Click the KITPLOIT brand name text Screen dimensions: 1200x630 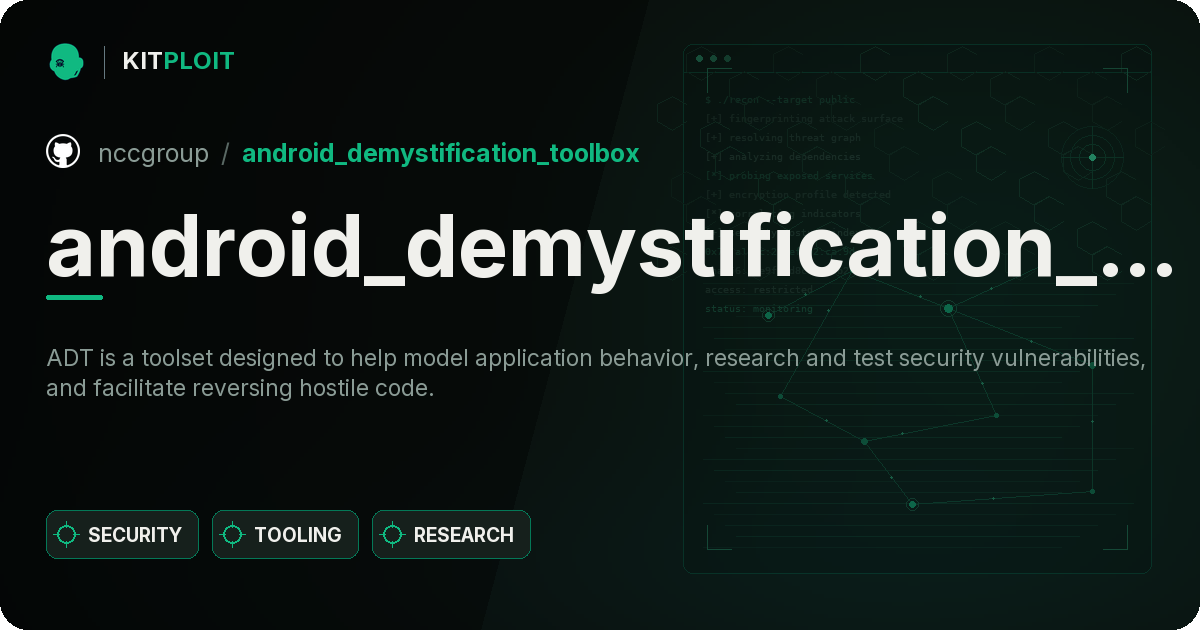coord(178,61)
